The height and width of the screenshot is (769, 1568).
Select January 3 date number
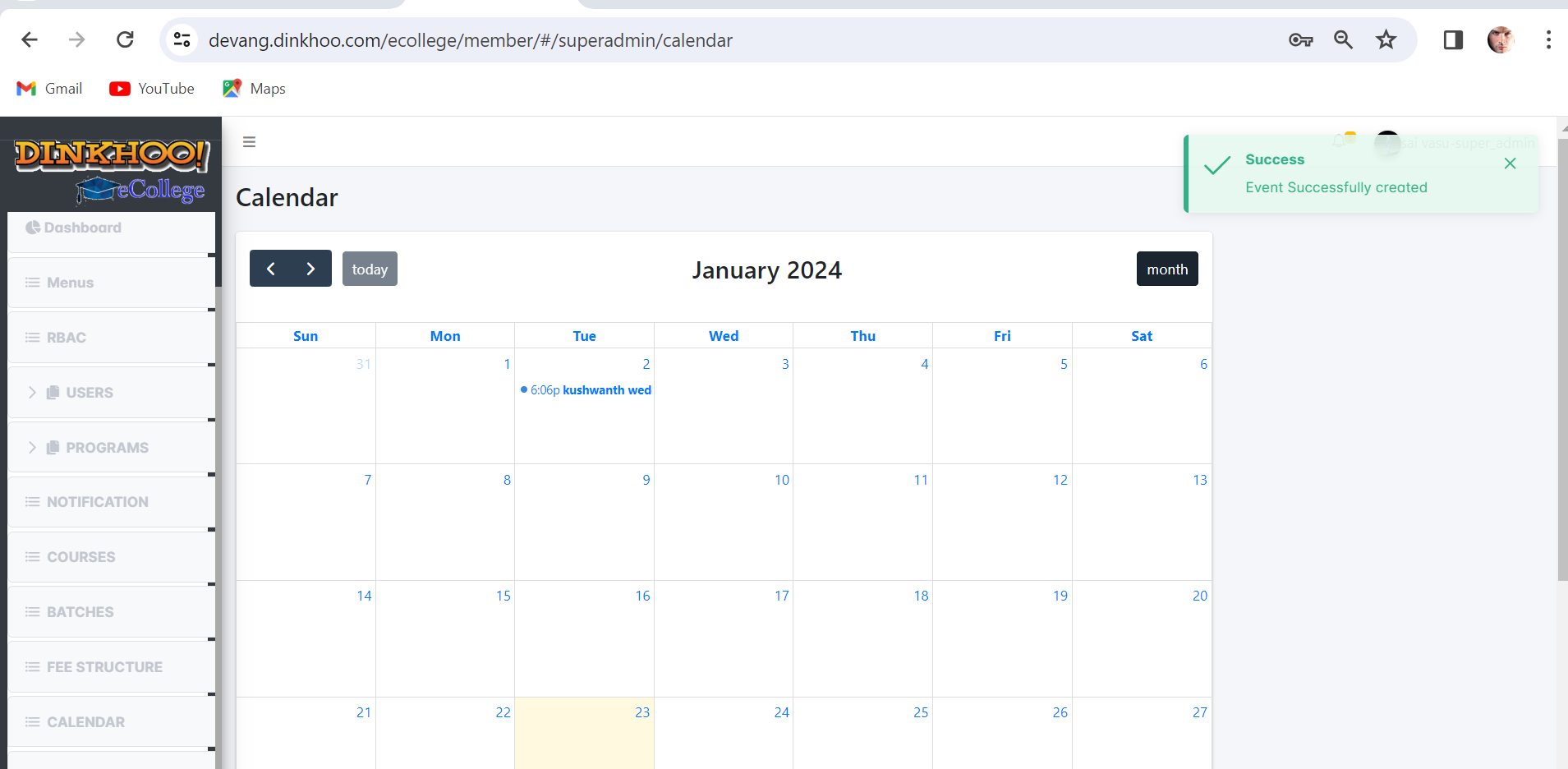(x=785, y=364)
